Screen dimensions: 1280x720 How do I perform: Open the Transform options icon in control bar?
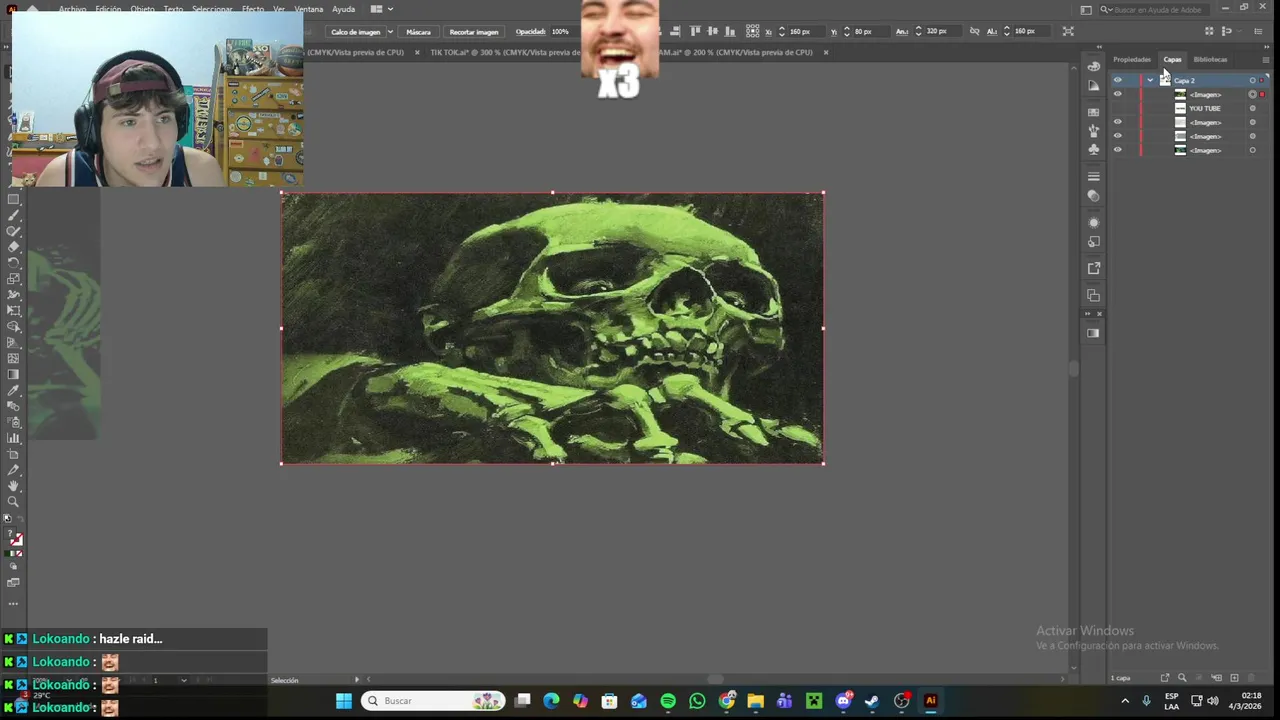1068,31
